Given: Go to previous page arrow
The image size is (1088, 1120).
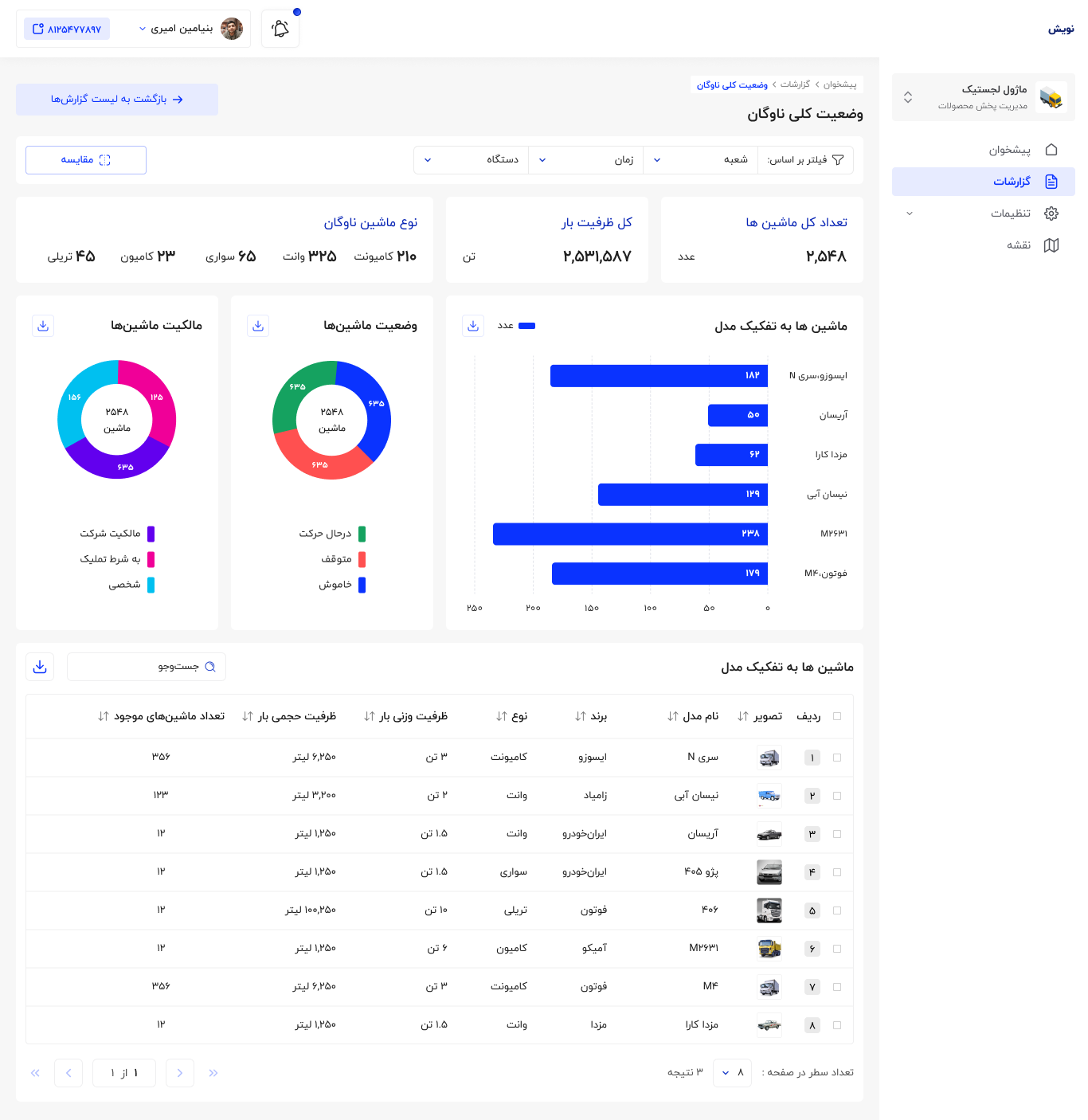Looking at the screenshot, I should (x=180, y=1073).
